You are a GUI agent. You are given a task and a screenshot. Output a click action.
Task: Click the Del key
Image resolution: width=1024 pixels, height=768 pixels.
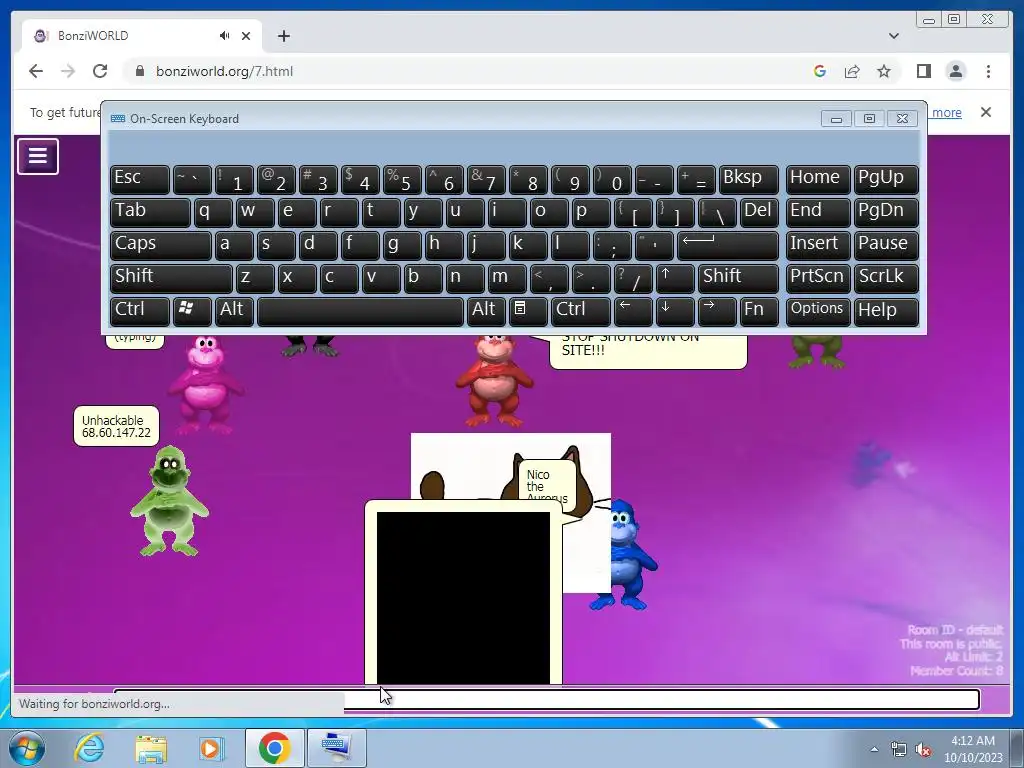[x=759, y=212]
